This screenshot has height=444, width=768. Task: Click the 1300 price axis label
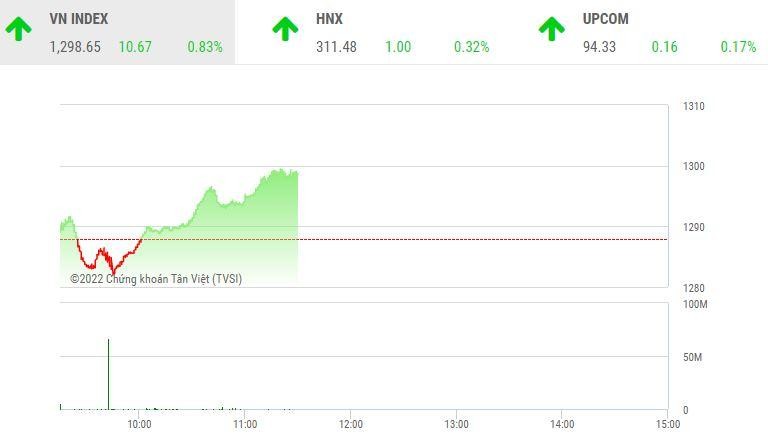tap(693, 167)
